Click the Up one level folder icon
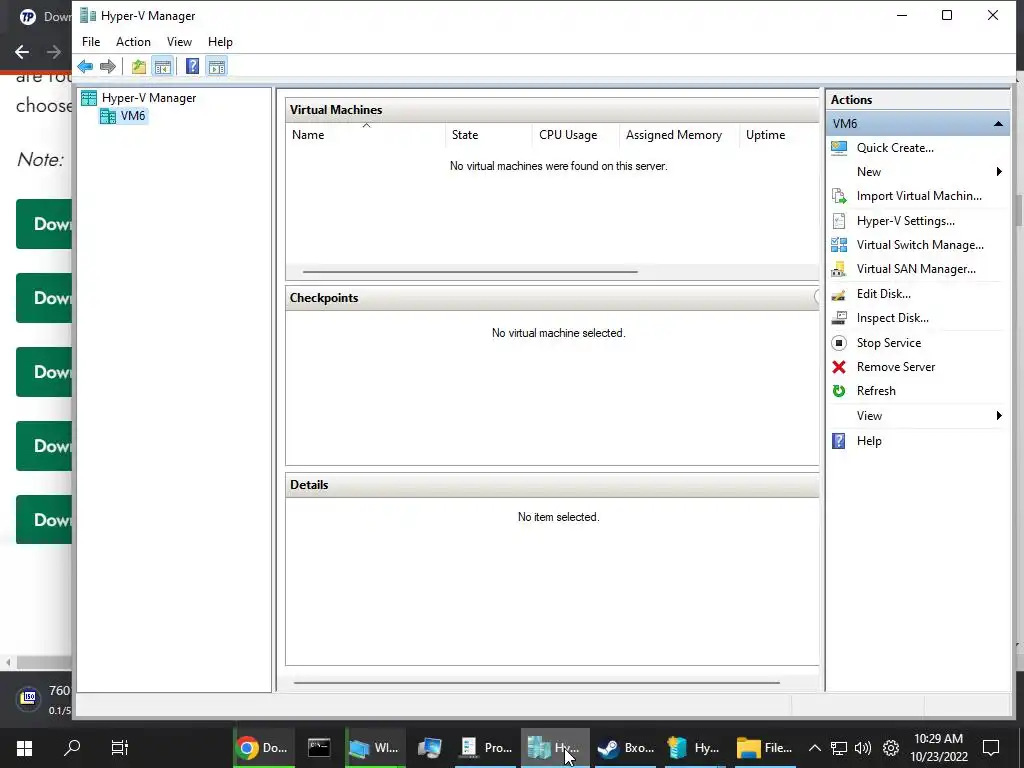 [x=138, y=67]
